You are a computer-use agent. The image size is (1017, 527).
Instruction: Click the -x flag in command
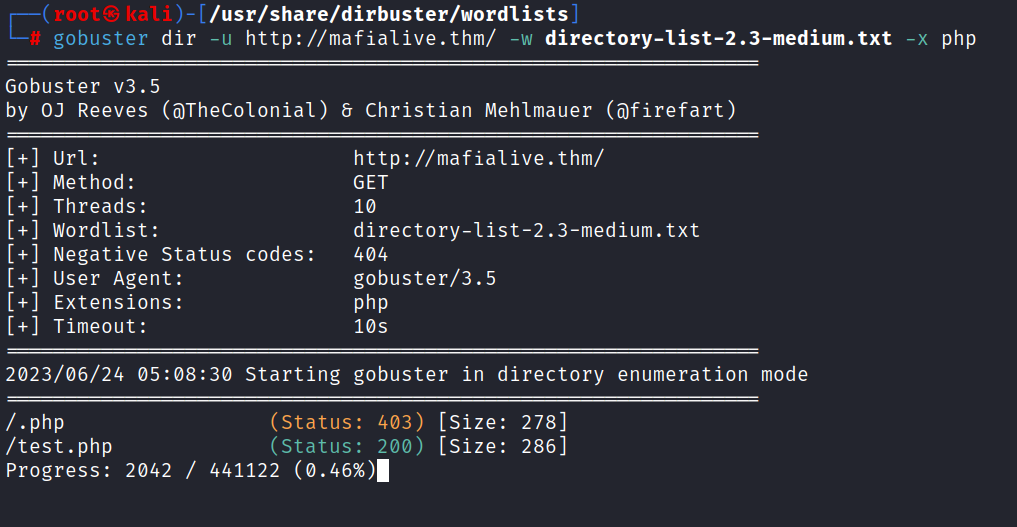[917, 39]
